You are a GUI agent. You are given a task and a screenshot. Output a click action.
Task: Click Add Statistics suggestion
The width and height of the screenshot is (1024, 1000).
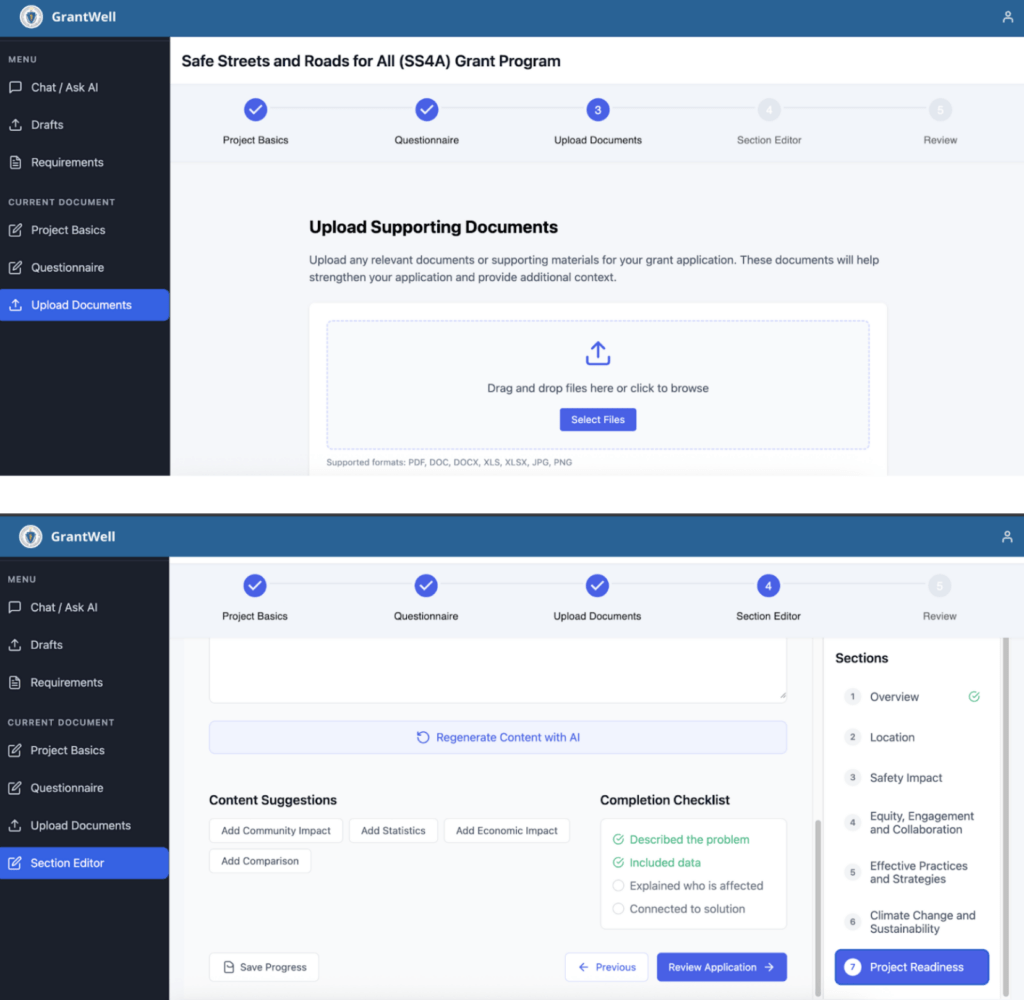393,831
